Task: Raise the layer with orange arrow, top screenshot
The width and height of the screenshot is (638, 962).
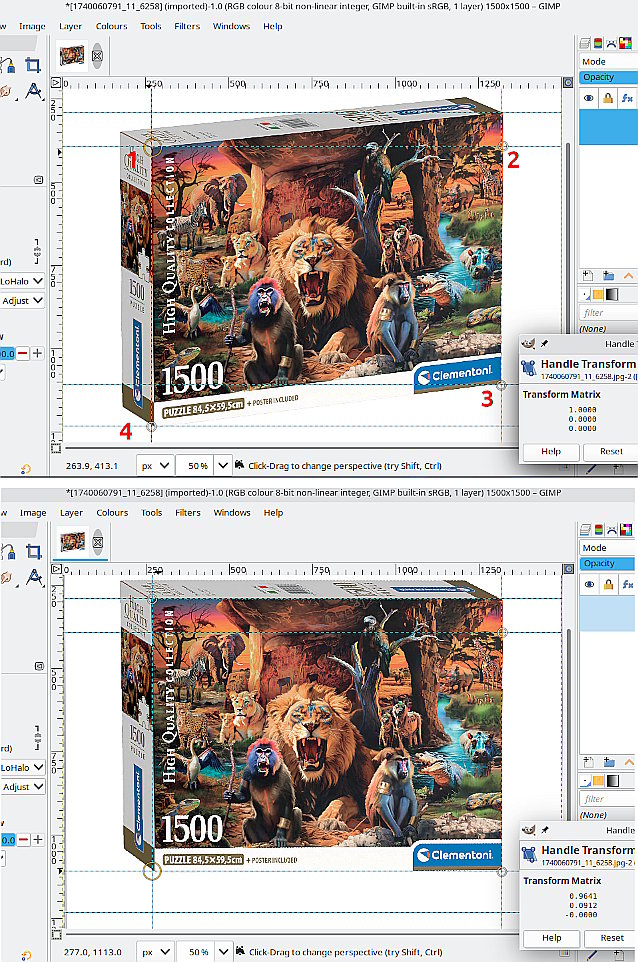Action: coord(628,275)
